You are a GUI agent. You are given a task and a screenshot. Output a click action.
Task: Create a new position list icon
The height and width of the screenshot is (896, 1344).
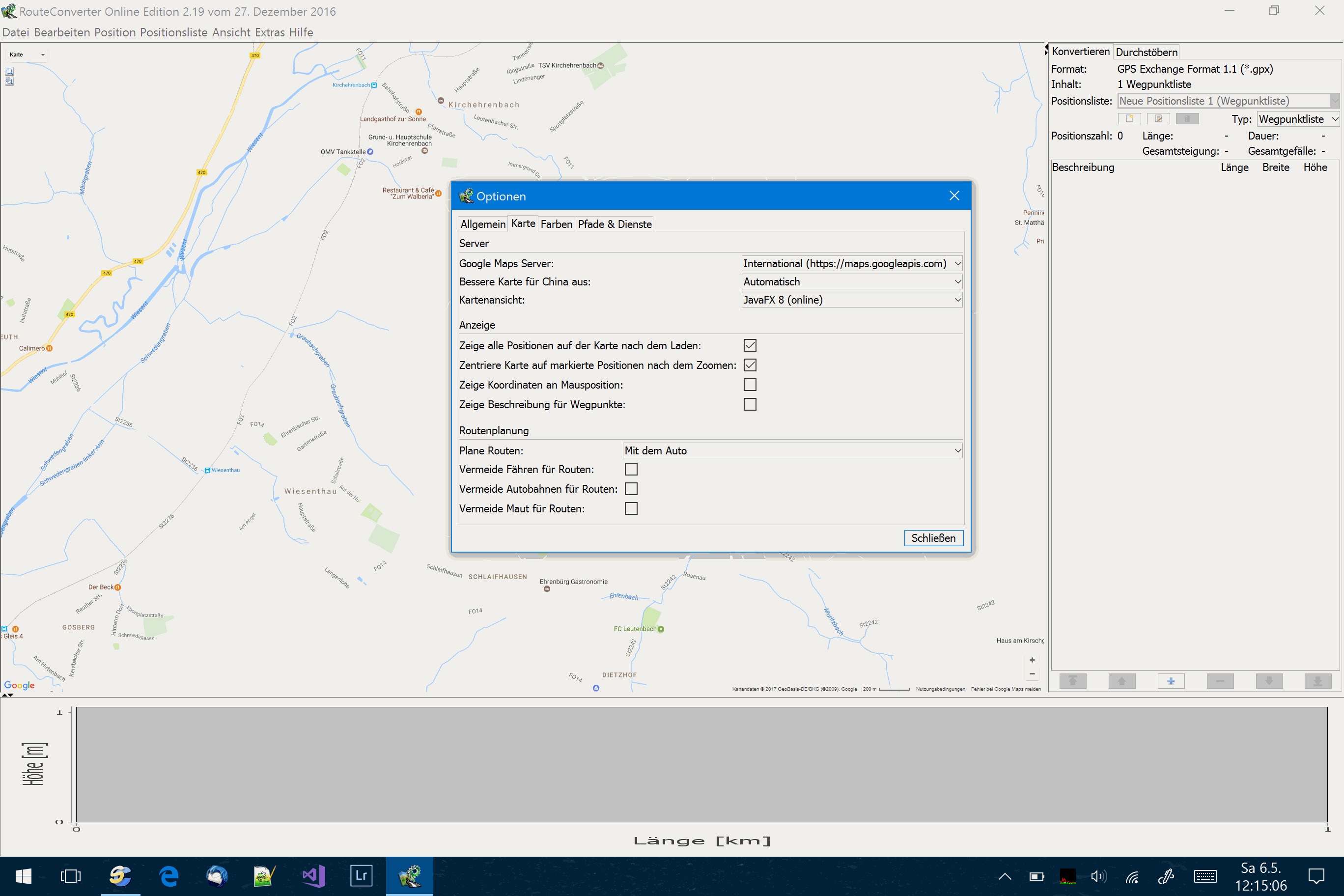(x=1129, y=119)
